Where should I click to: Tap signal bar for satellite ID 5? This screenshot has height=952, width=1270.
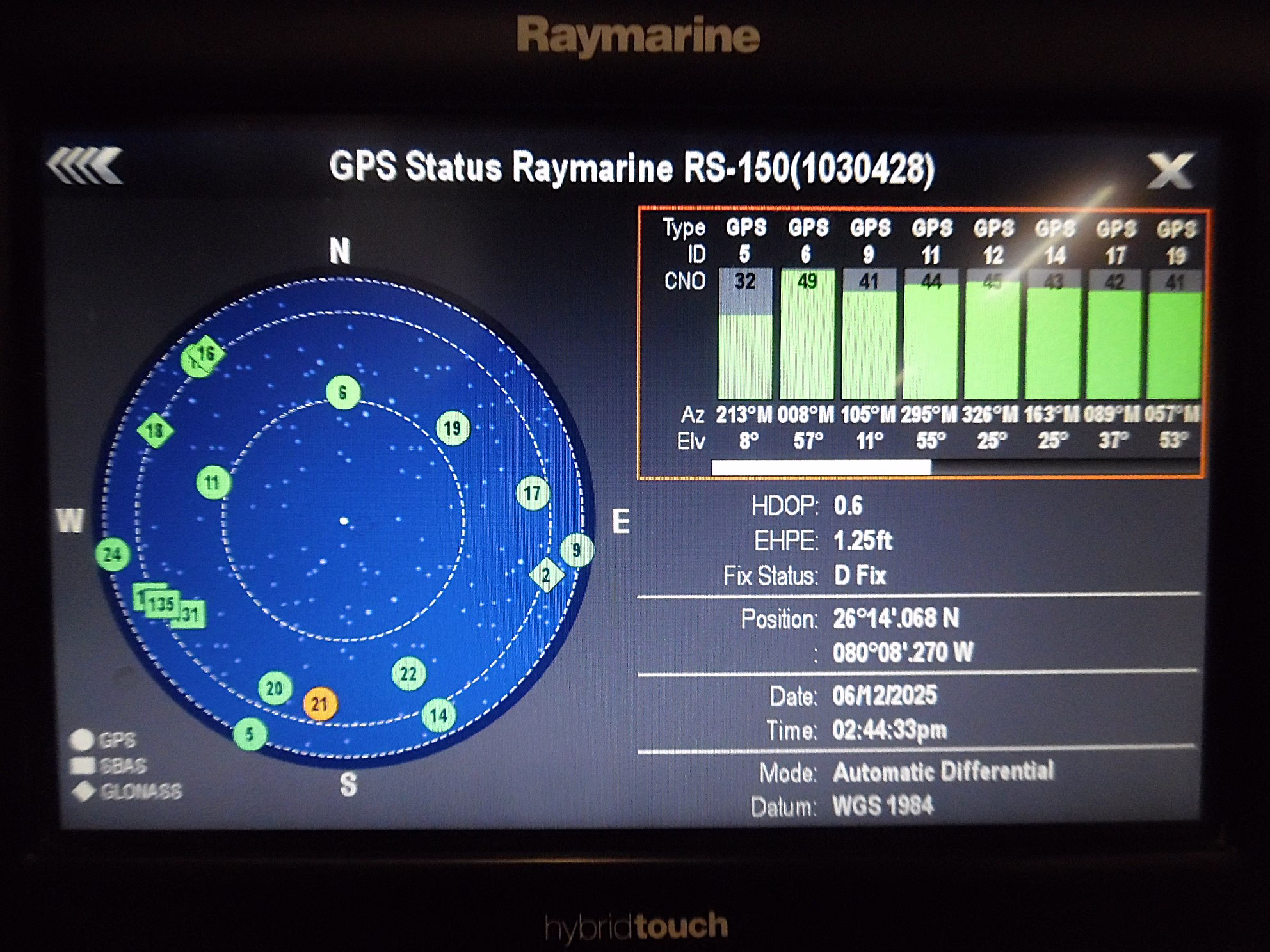(x=745, y=334)
